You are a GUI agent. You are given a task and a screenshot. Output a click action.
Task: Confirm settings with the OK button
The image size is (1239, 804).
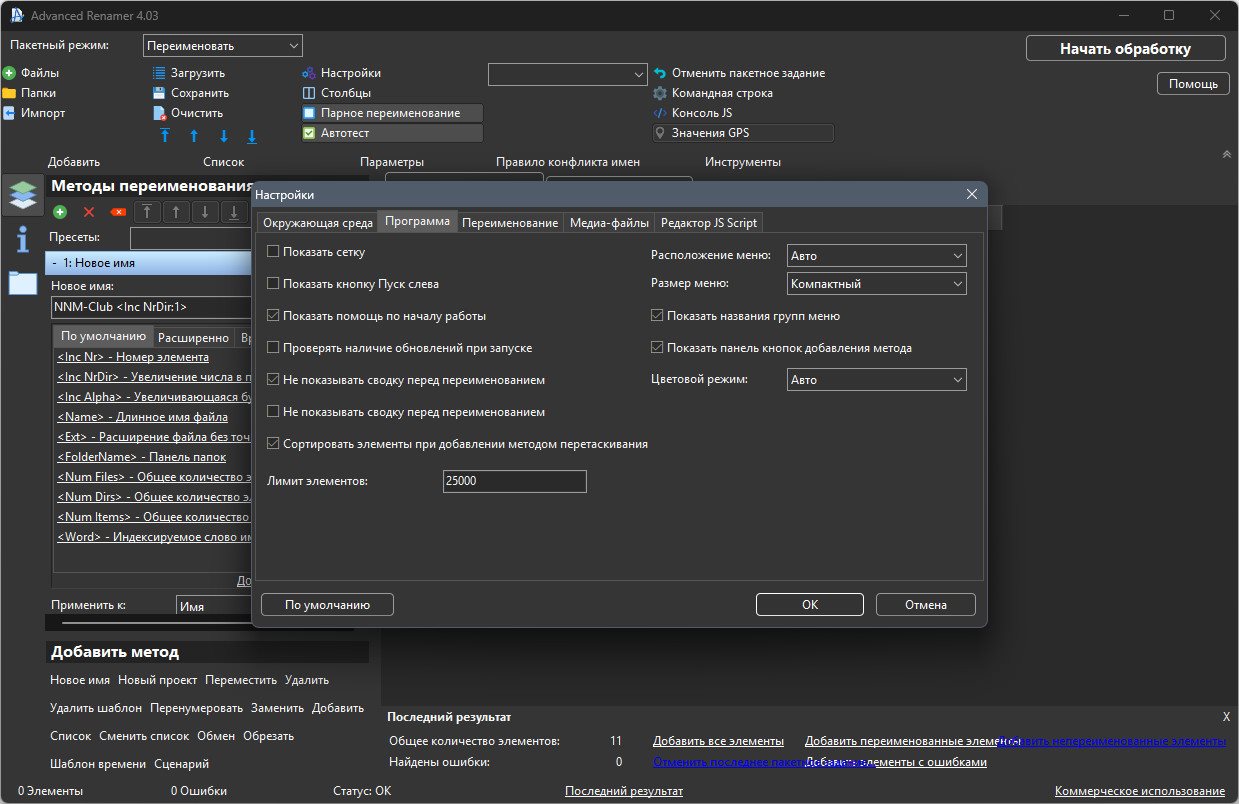pyautogui.click(x=810, y=604)
